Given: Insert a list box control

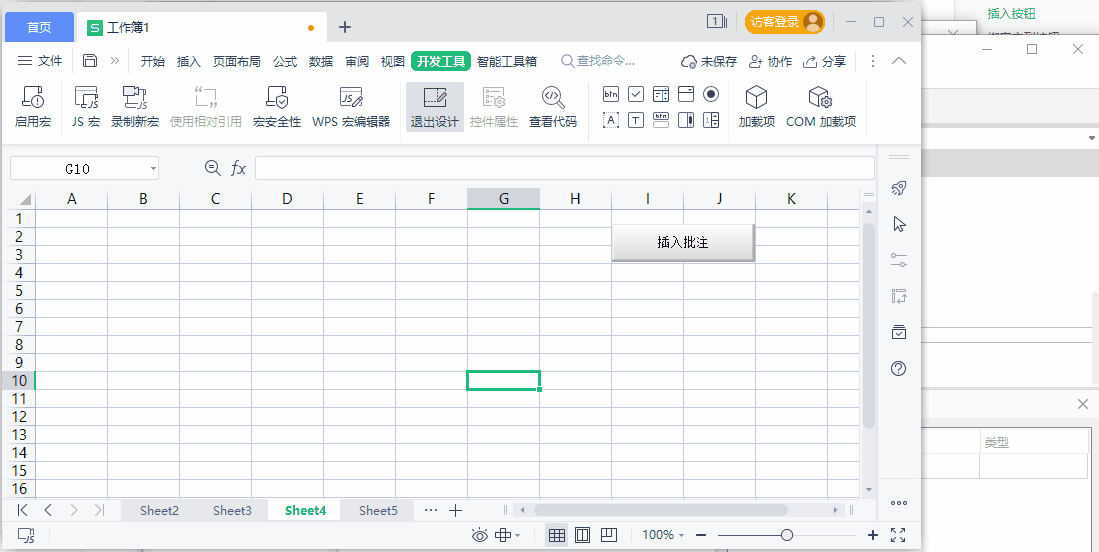Looking at the screenshot, I should click(661, 94).
